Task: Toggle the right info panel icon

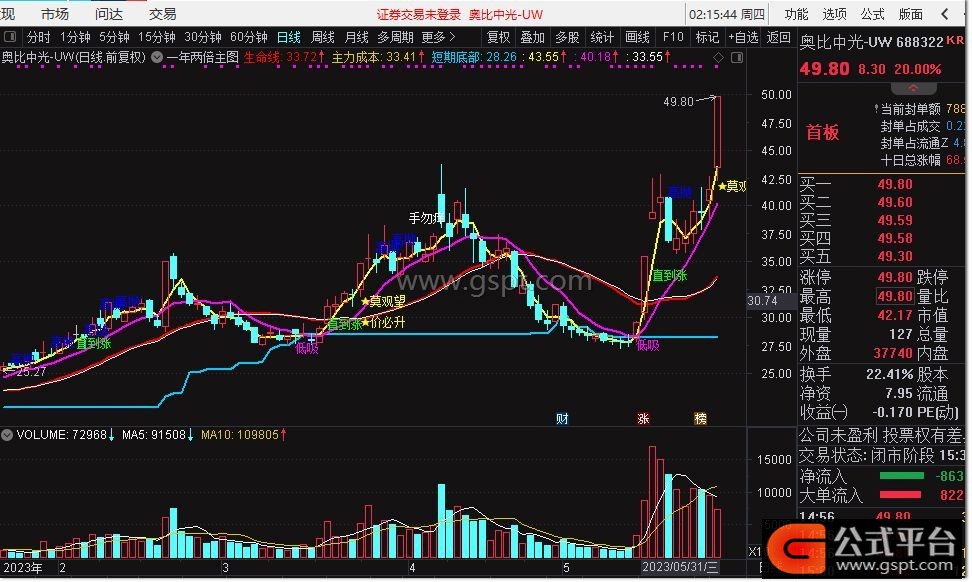Action: pyautogui.click(x=737, y=58)
